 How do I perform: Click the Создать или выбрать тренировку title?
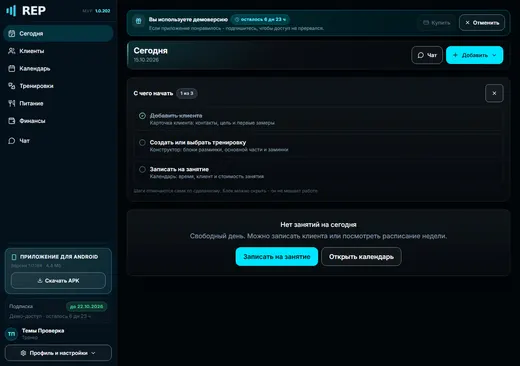coord(198,142)
